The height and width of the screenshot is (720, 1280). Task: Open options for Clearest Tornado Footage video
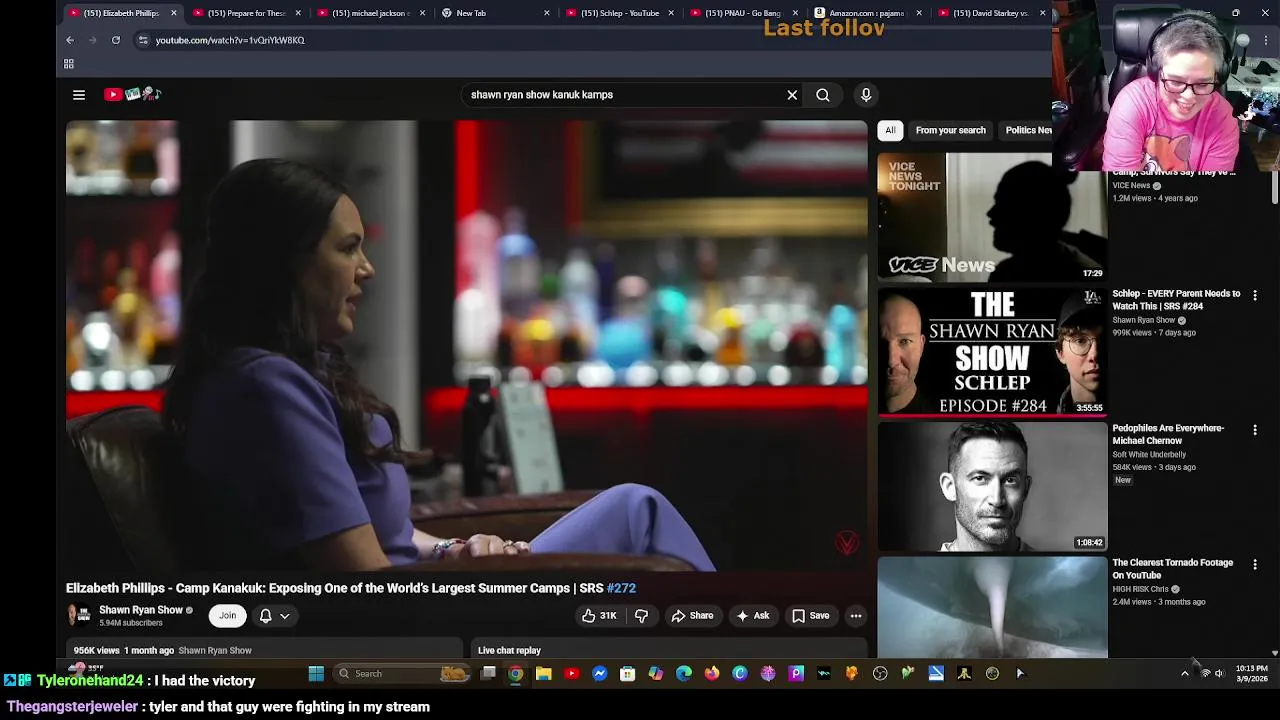coord(1255,565)
